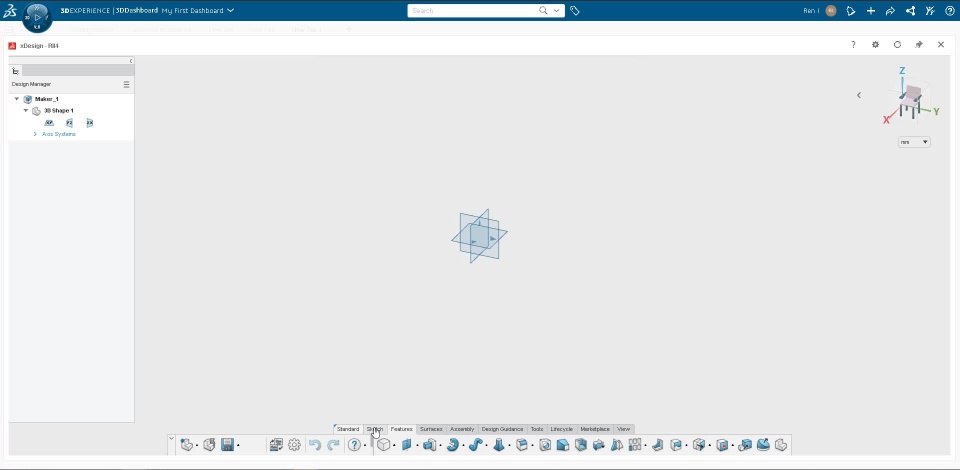960x470 pixels.
Task: Switch to the Features tab
Action: click(x=402, y=429)
